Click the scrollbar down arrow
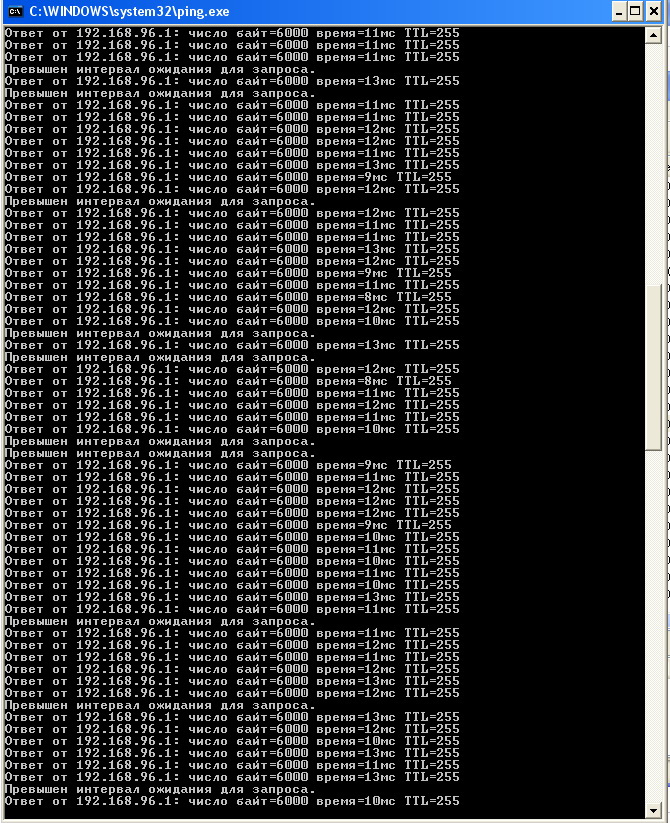670x823 pixels. [653, 810]
